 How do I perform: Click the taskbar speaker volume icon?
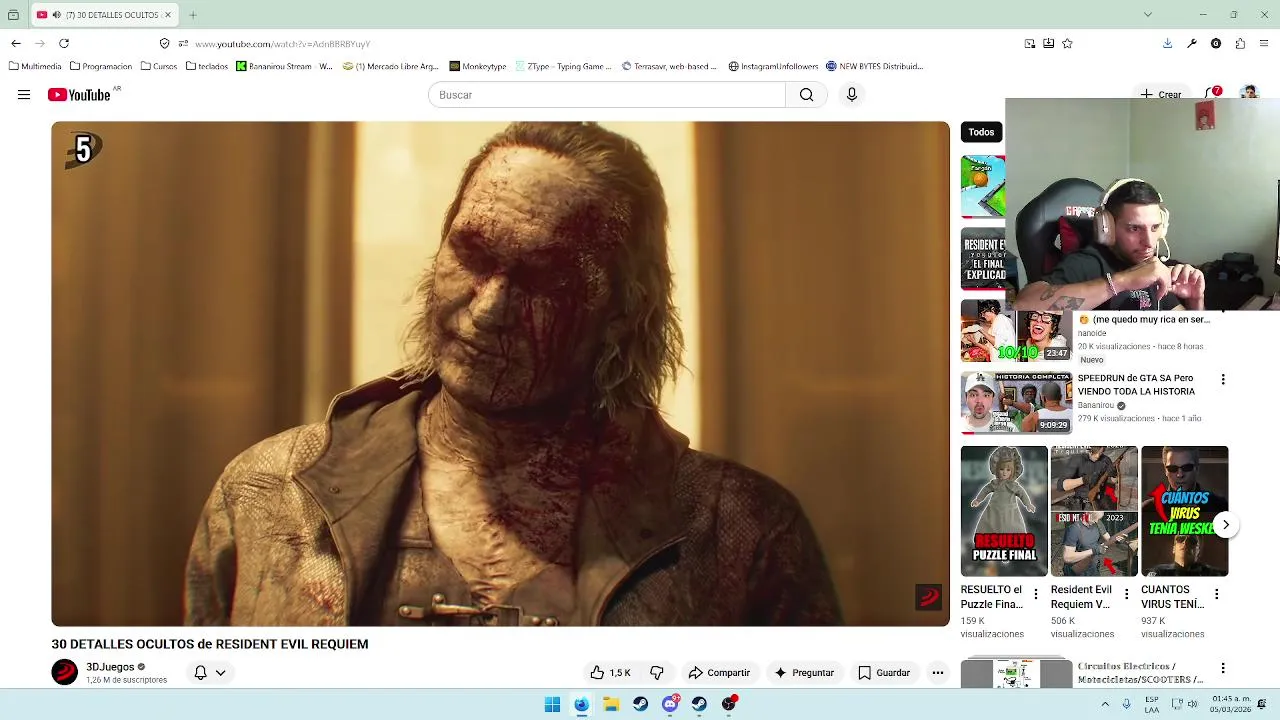[1193, 704]
